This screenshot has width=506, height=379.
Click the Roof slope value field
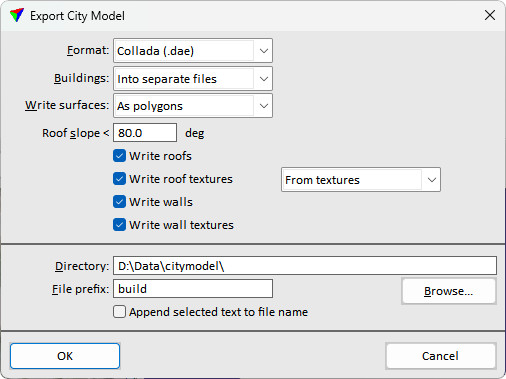[145, 133]
